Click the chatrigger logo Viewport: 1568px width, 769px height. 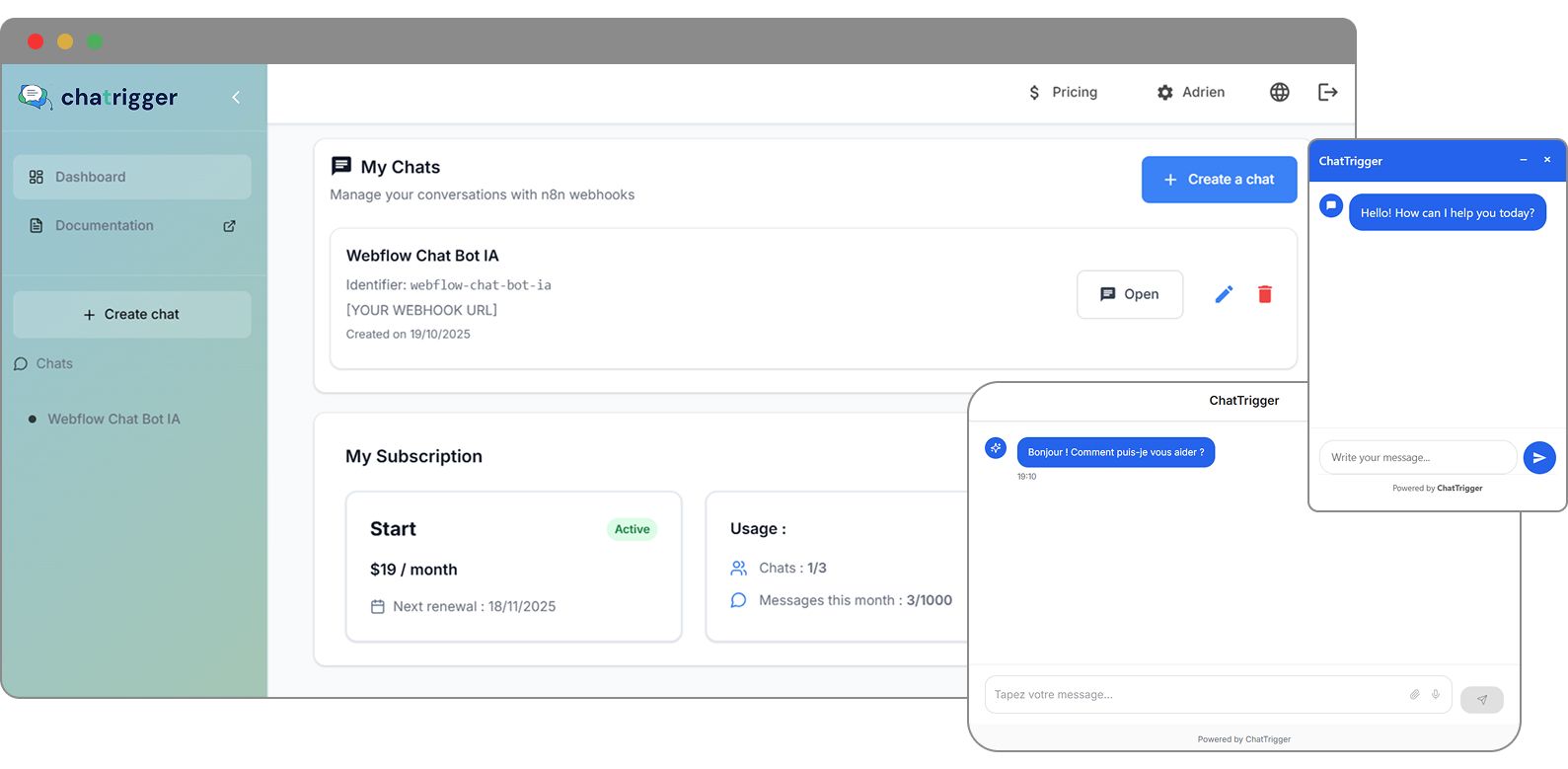tap(99, 97)
